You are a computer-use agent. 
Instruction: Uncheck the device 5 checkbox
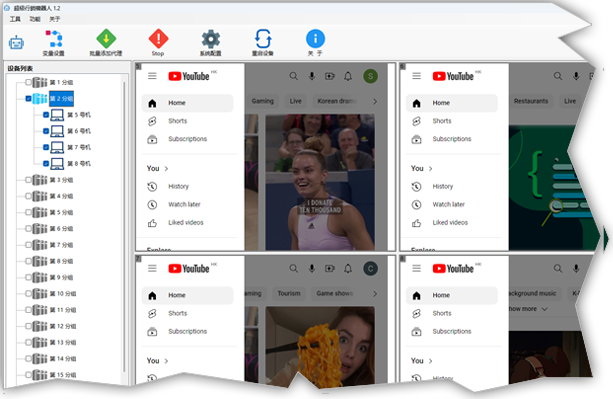[46, 115]
